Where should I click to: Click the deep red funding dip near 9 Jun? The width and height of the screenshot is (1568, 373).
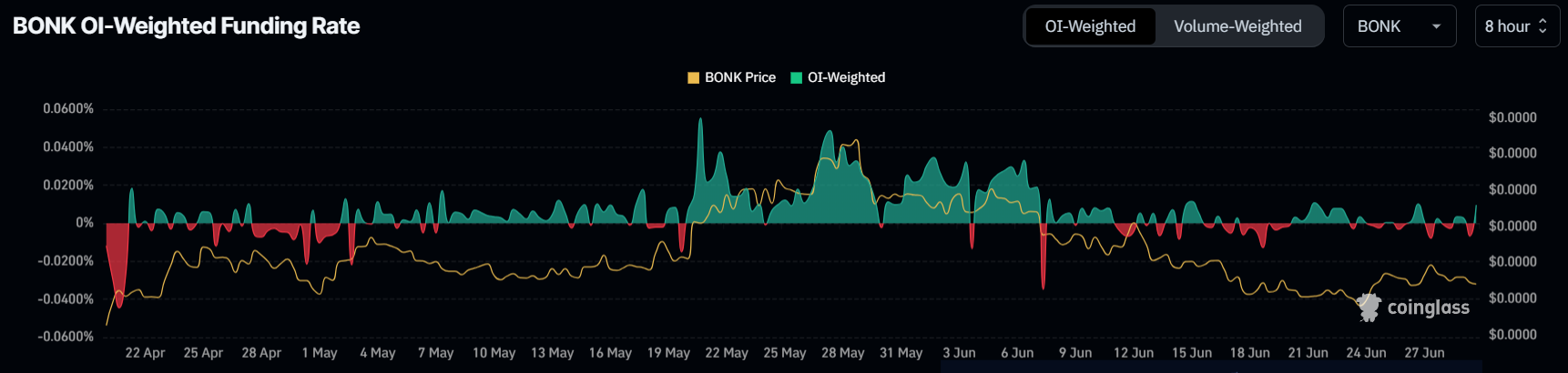1043,257
